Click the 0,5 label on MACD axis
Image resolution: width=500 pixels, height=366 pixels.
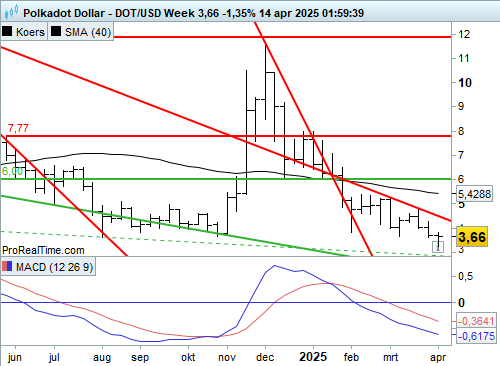point(465,277)
